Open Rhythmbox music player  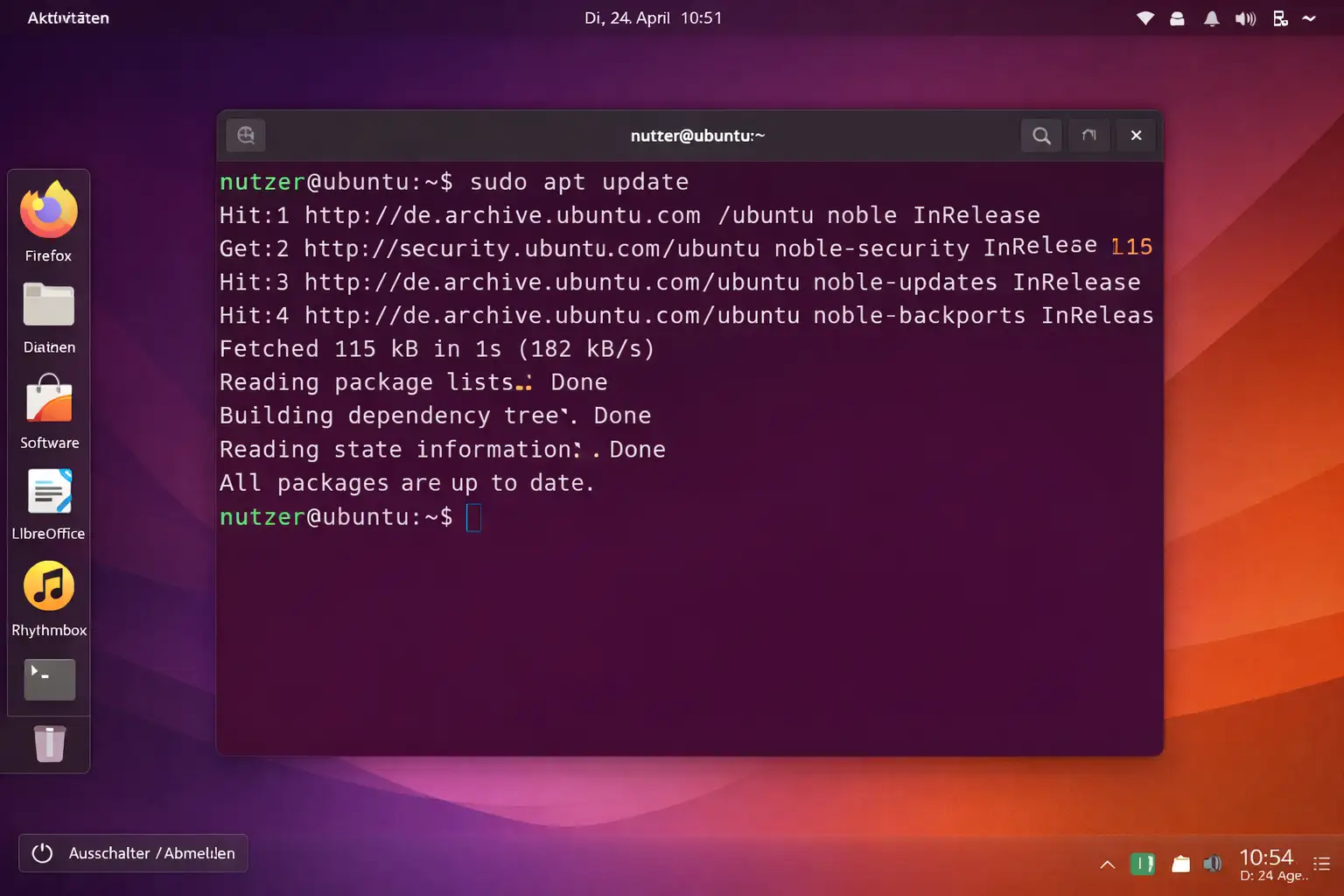pos(48,586)
